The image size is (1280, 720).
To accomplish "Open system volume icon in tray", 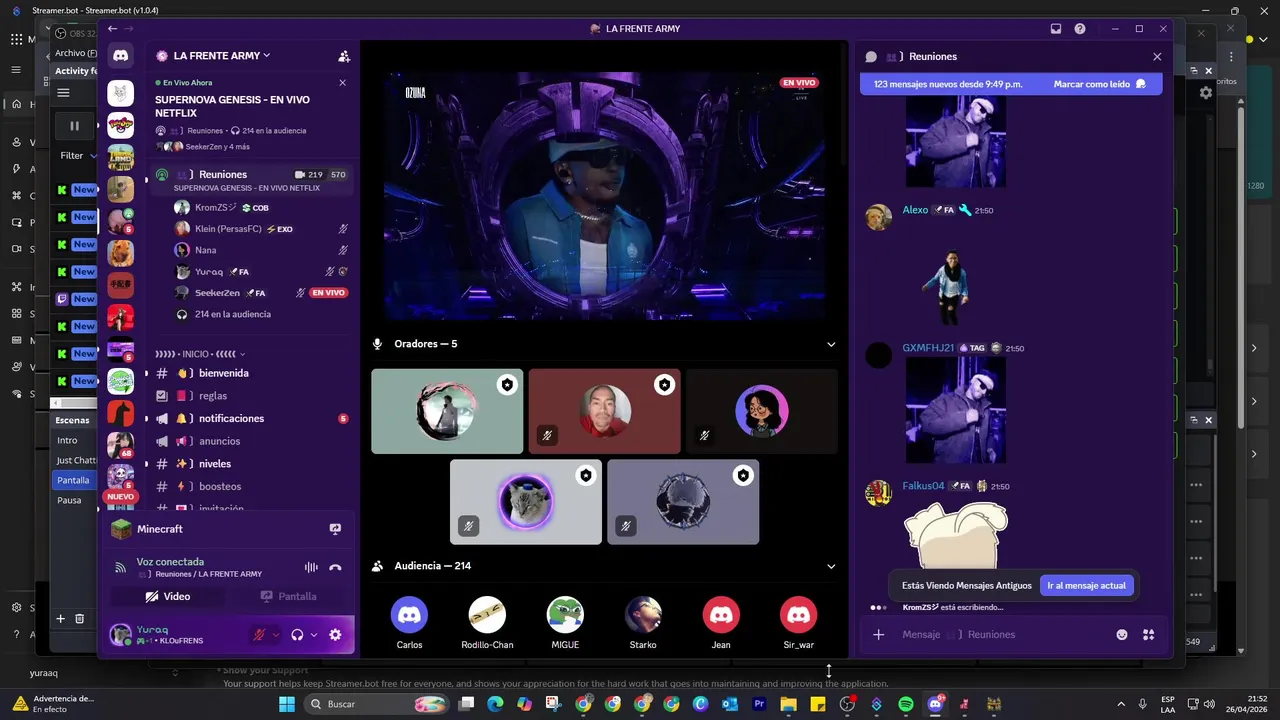I will coord(1211,704).
